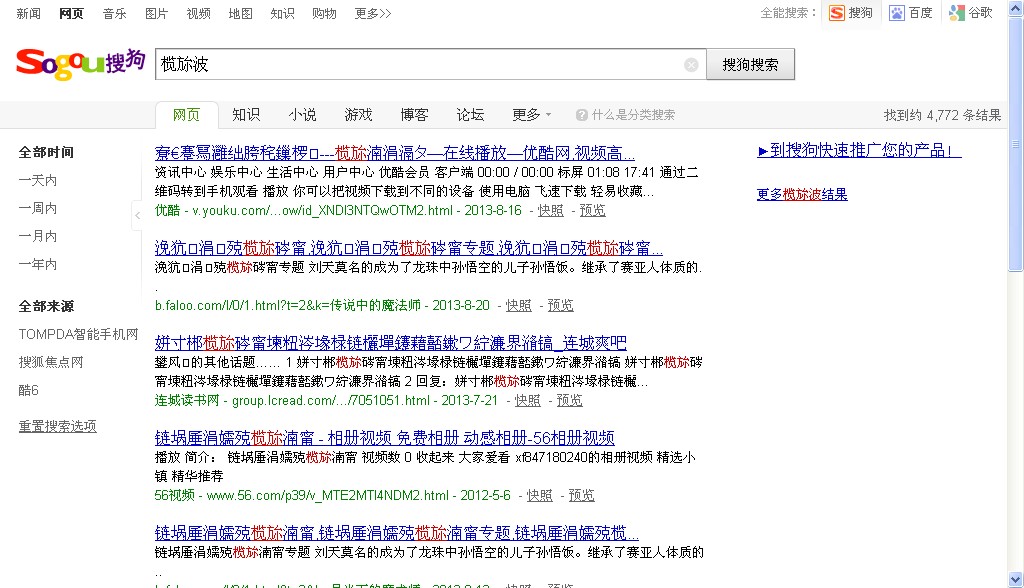Image resolution: width=1024 pixels, height=588 pixels.
Task: Open 快照 for the 连城读书网 result
Action: [x=528, y=400]
